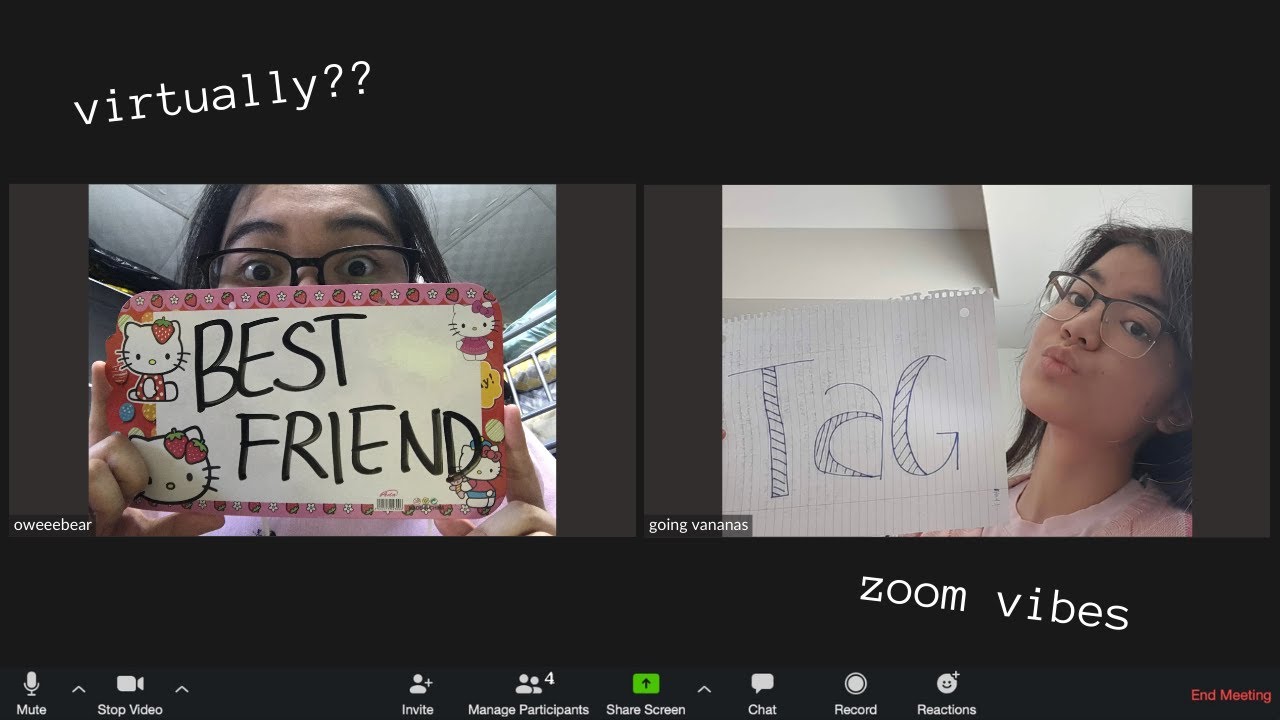Open the Chat bubble icon
This screenshot has height=720, width=1280.
[x=762, y=684]
